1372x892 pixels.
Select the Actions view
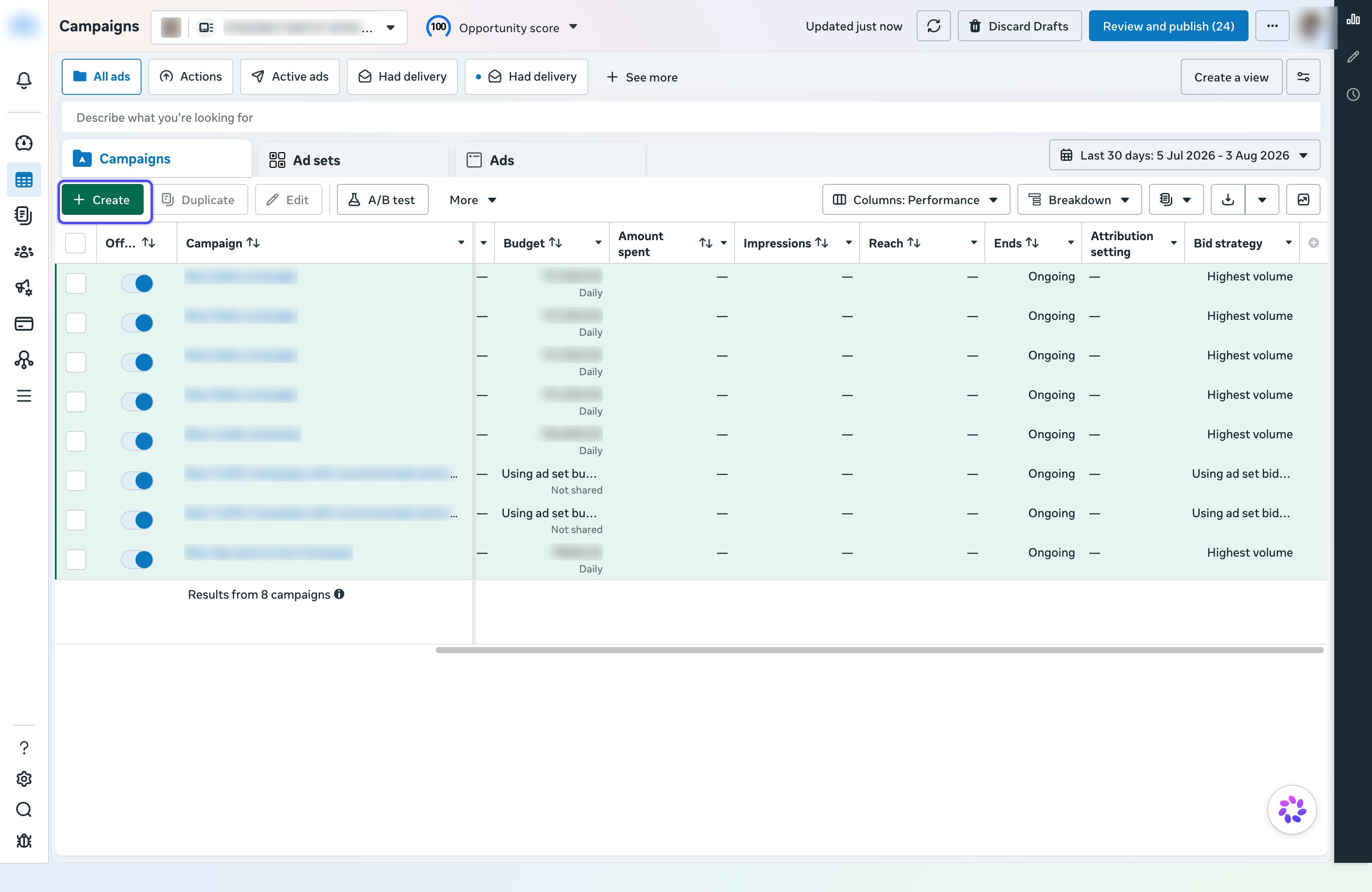coord(191,76)
